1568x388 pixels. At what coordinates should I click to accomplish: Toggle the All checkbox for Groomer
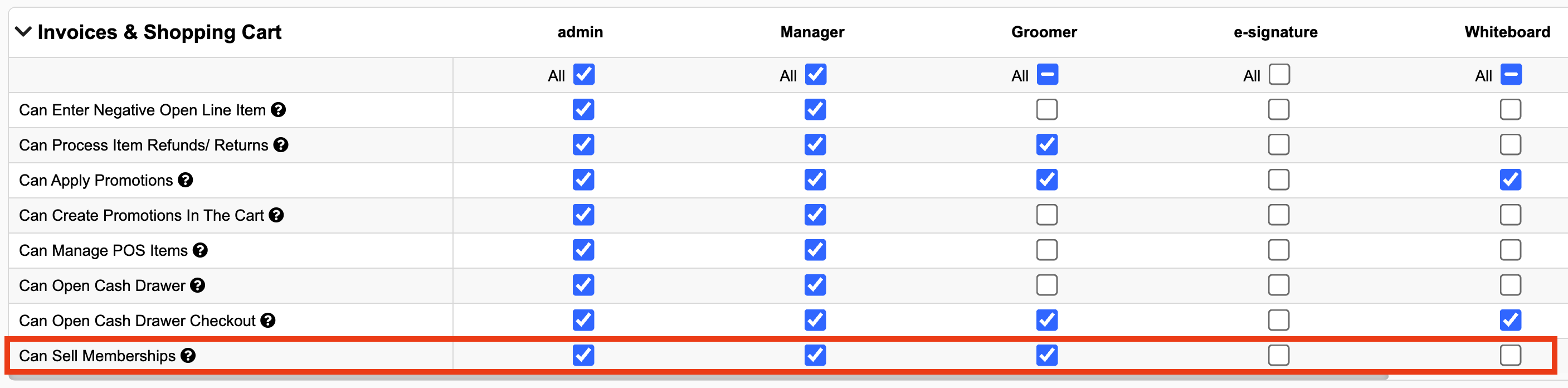tap(1047, 75)
